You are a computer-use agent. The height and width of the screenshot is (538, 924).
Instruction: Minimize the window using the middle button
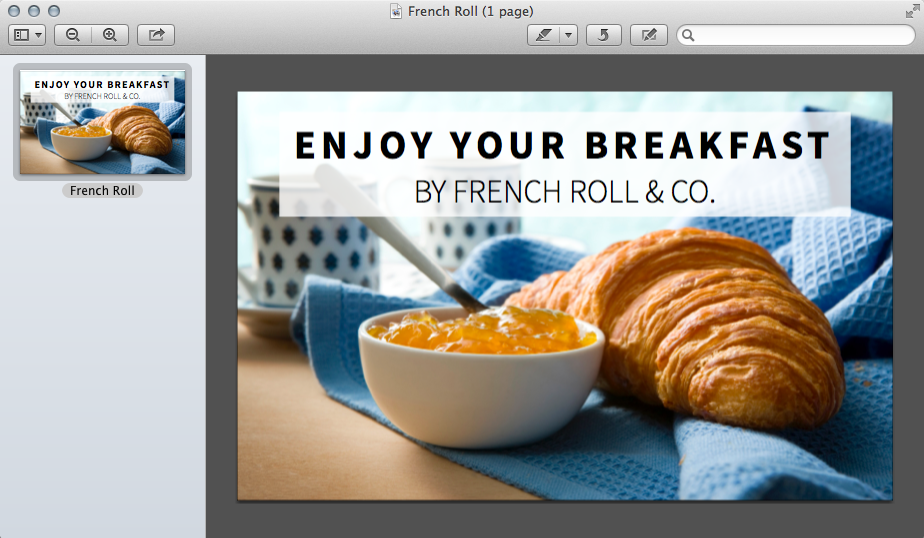tap(34, 11)
